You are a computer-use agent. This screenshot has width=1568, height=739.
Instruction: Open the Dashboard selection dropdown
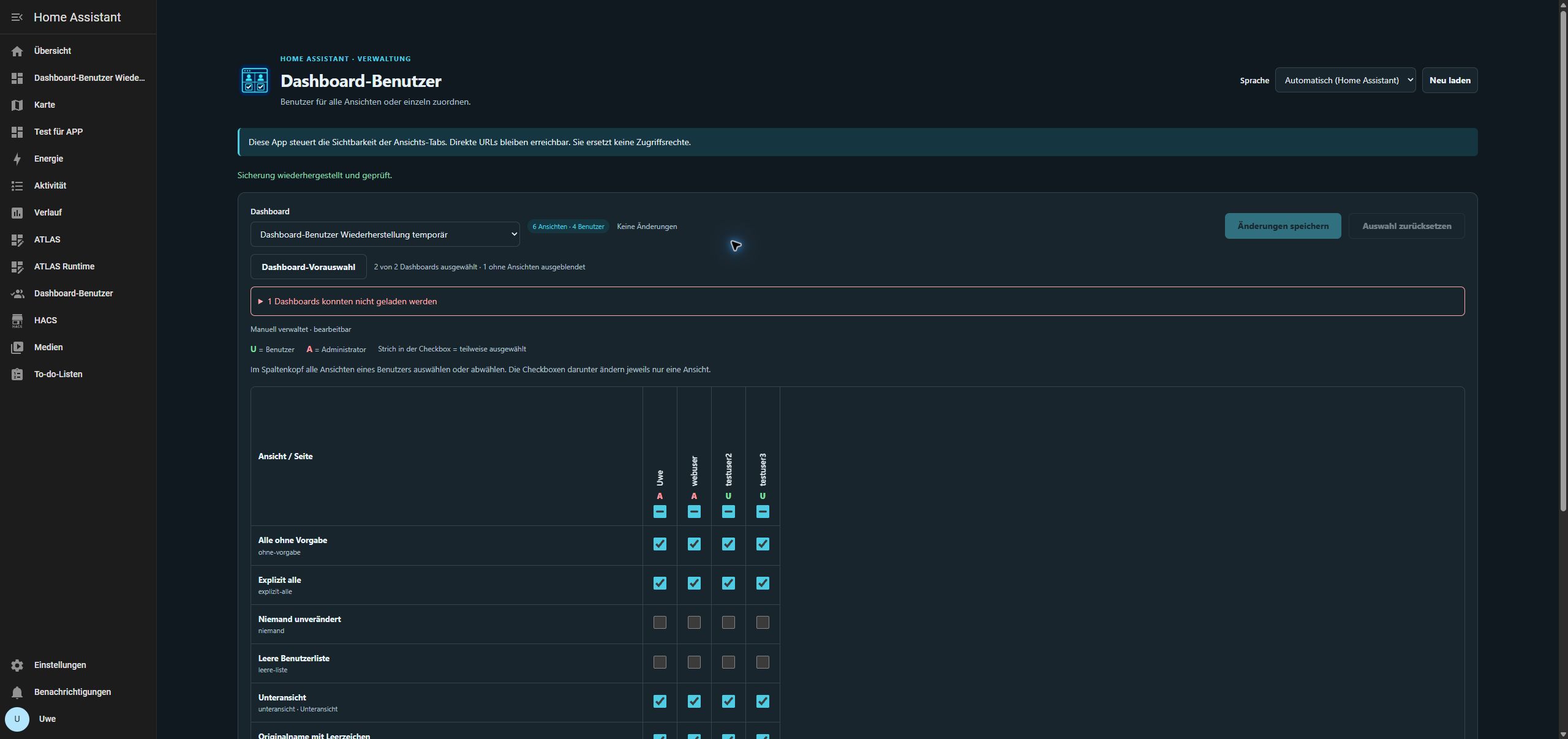pos(385,234)
